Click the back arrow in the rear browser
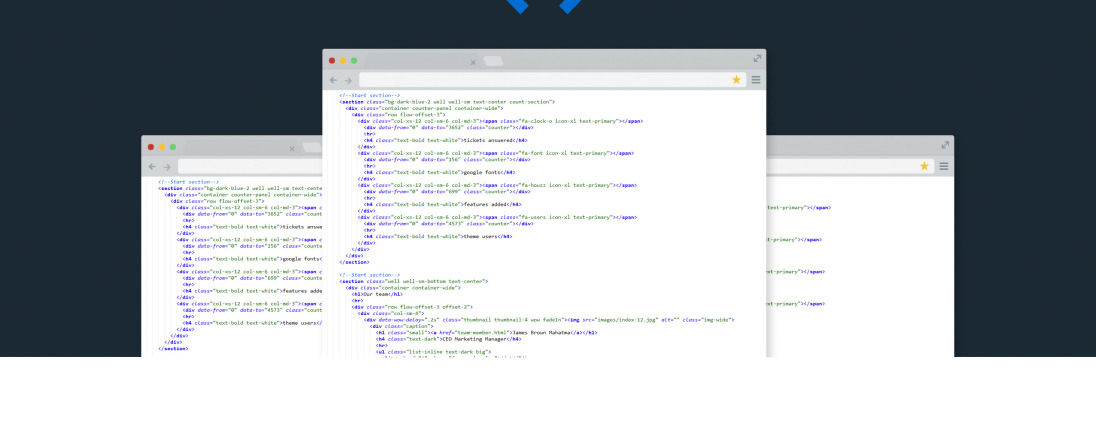 pyautogui.click(x=152, y=166)
